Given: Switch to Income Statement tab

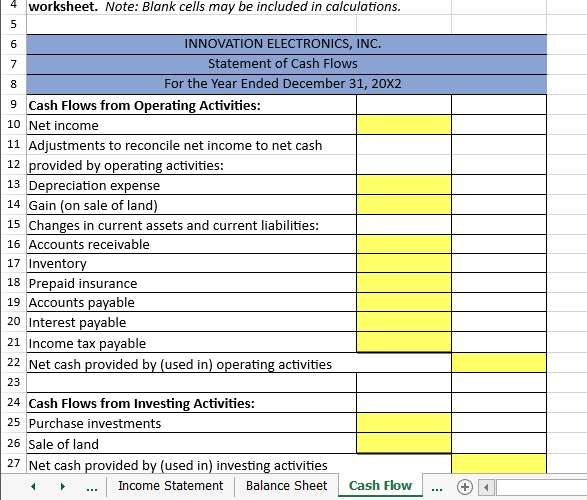Looking at the screenshot, I should (x=170, y=486).
